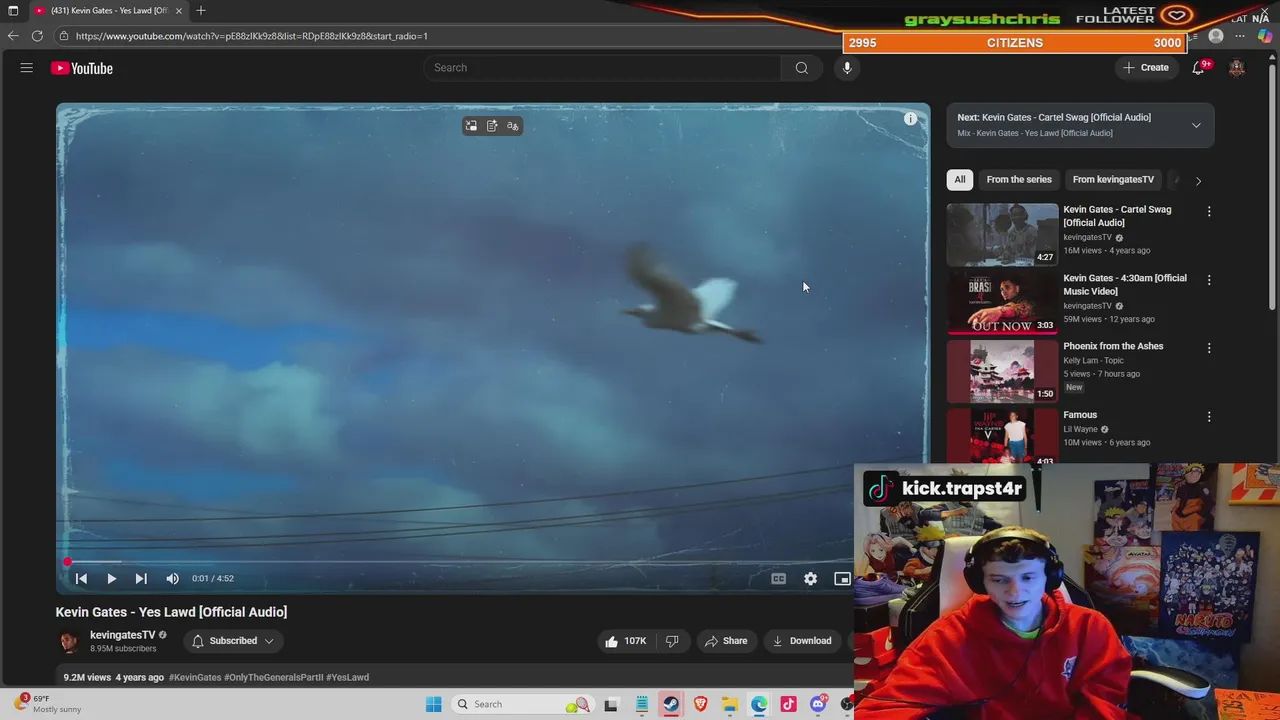1280x720 pixels.
Task: Open Discord from the taskbar
Action: (818, 704)
